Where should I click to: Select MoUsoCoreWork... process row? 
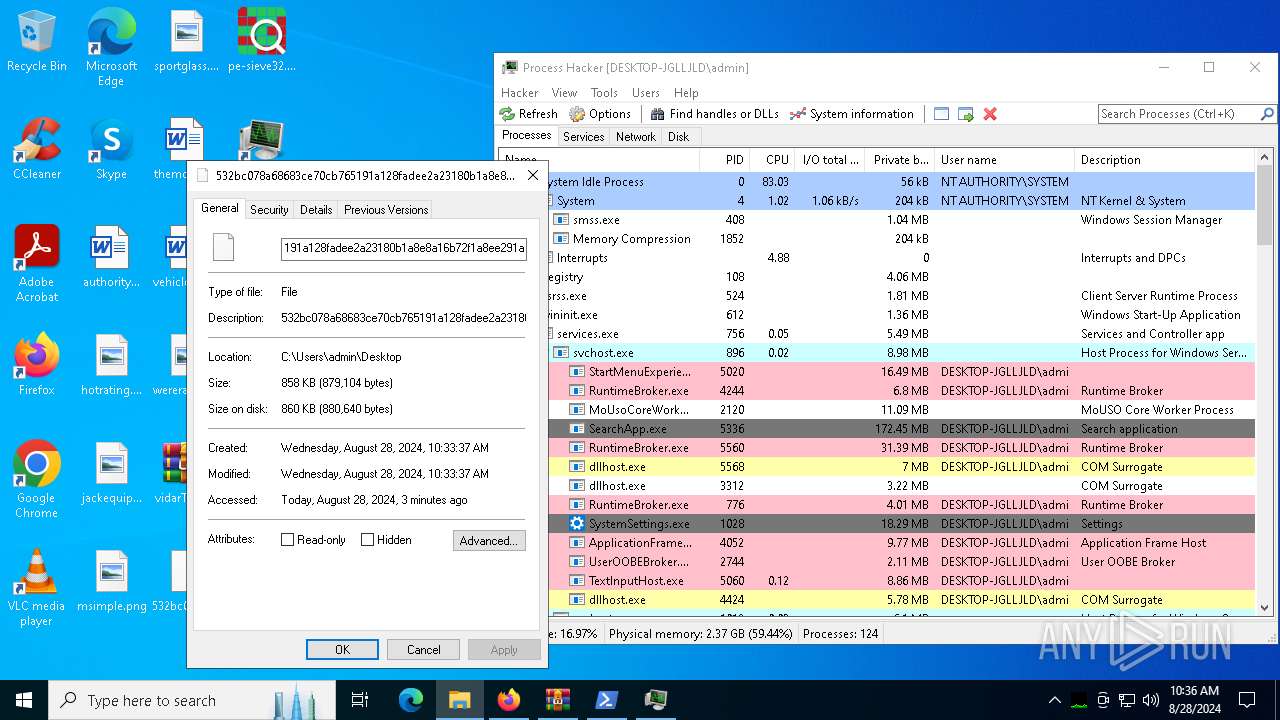901,410
